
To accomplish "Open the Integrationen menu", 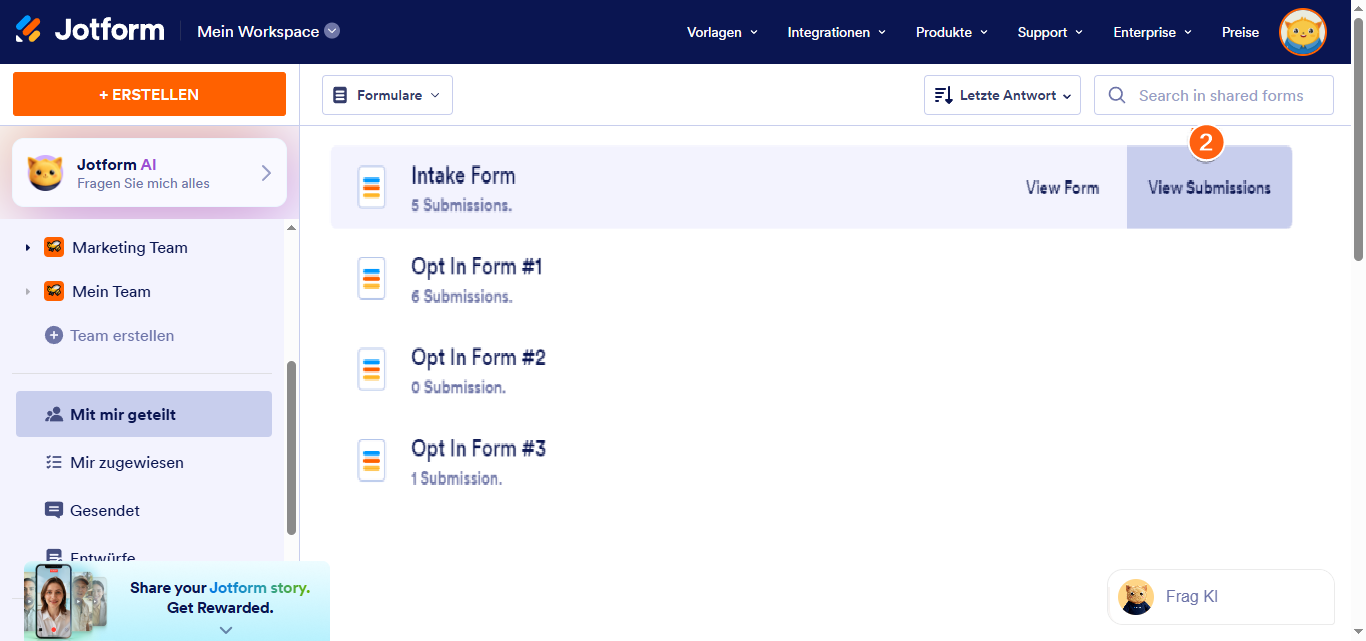I will pyautogui.click(x=836, y=32).
